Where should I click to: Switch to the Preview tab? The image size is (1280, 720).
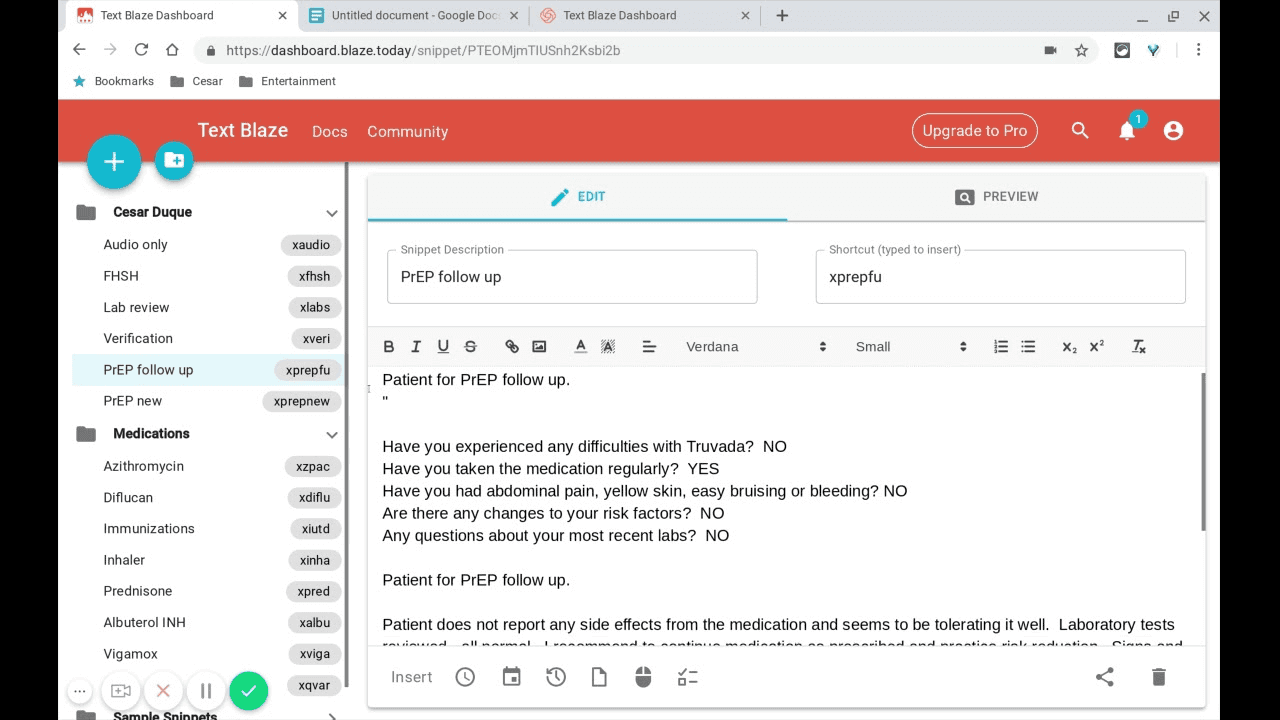(x=996, y=197)
